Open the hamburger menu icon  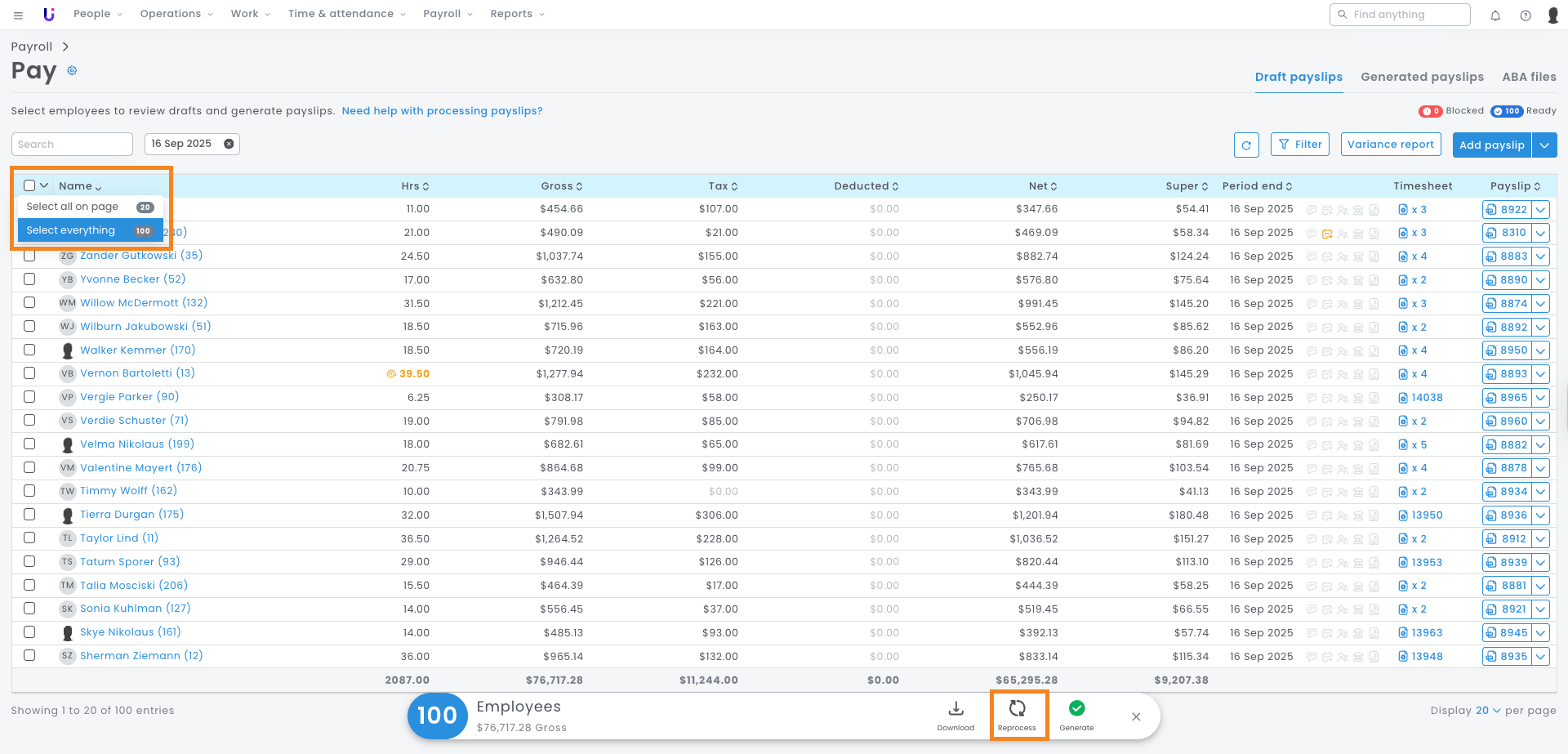pyautogui.click(x=18, y=15)
